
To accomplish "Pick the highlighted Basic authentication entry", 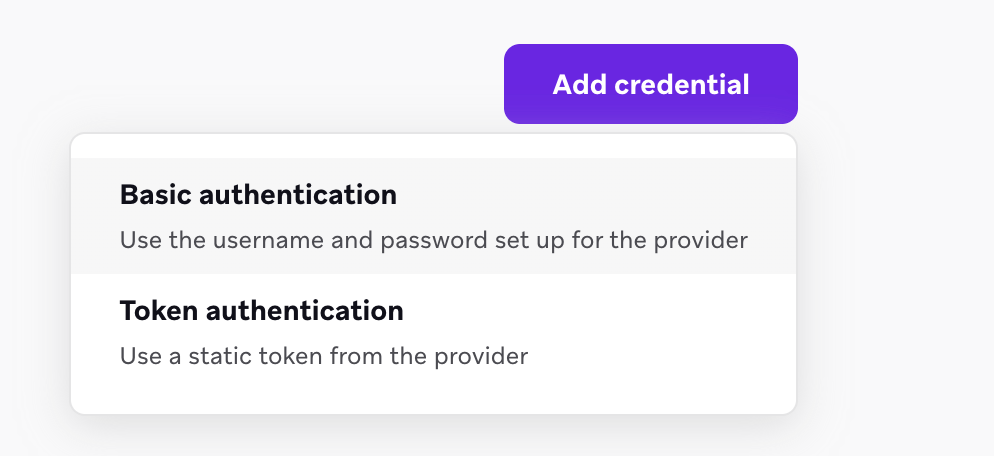I will (x=433, y=216).
